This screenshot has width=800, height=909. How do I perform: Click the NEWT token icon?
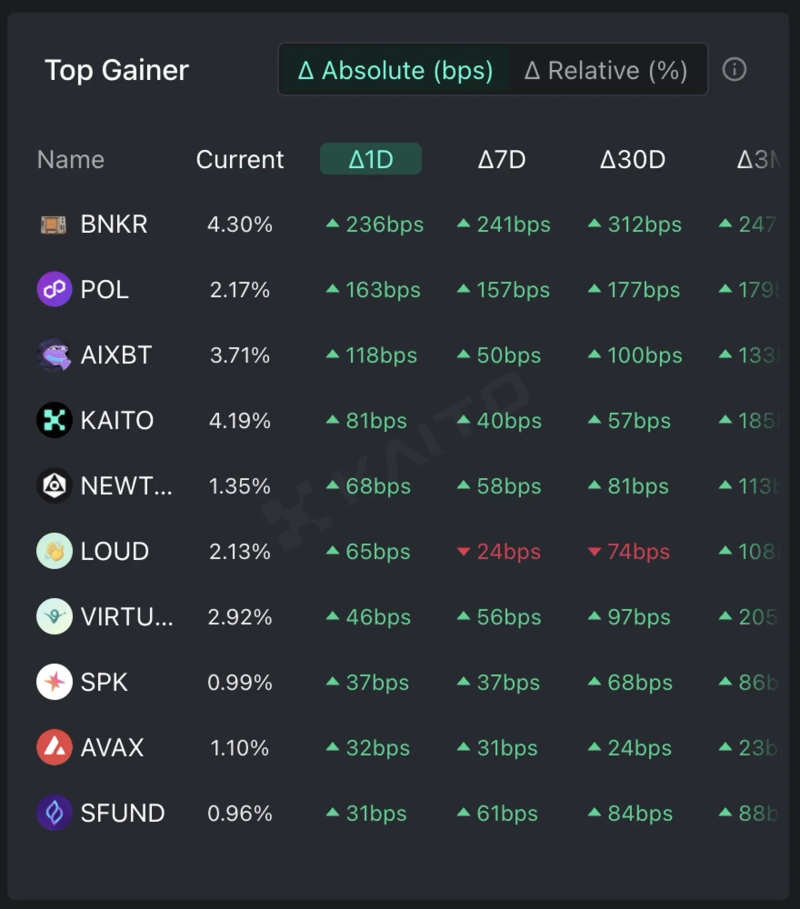pos(54,486)
